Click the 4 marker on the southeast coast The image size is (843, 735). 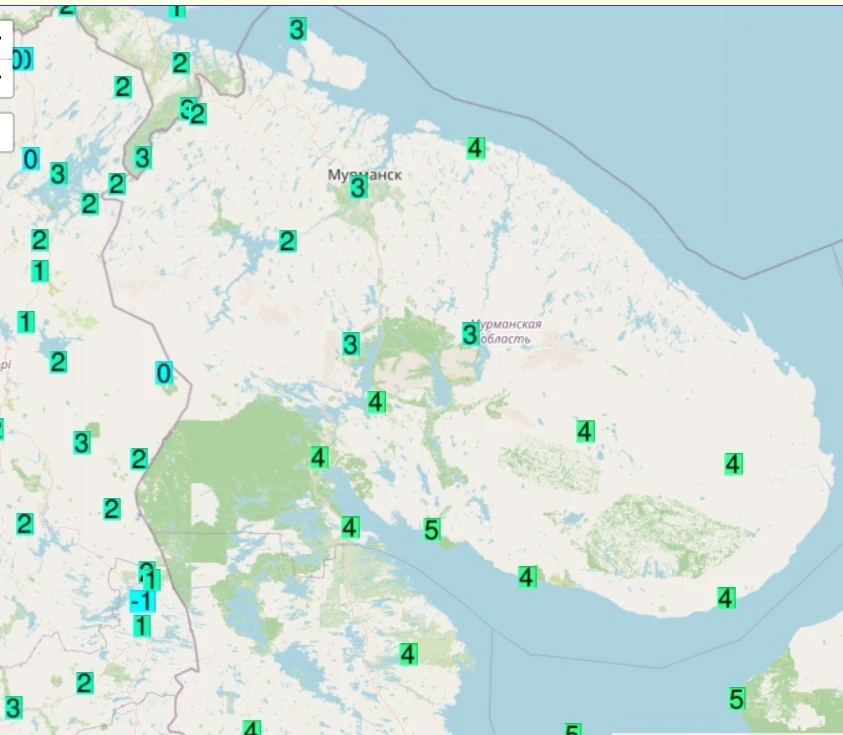tap(726, 598)
